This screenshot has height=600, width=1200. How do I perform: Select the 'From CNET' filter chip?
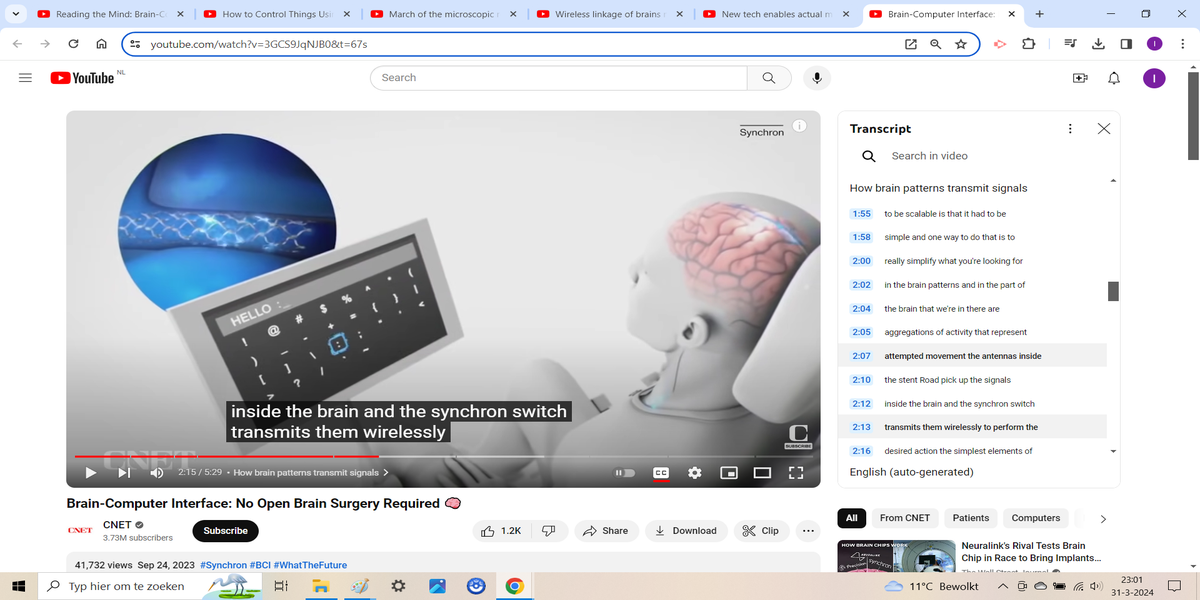(x=905, y=518)
